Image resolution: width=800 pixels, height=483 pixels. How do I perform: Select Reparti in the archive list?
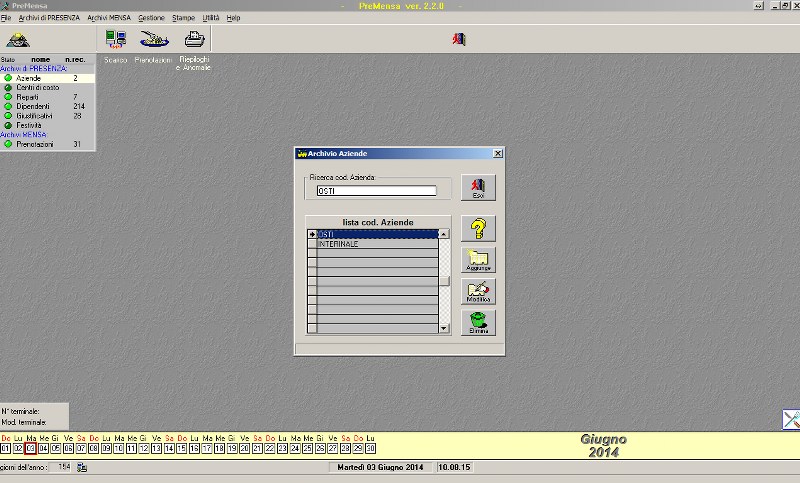click(x=27, y=97)
